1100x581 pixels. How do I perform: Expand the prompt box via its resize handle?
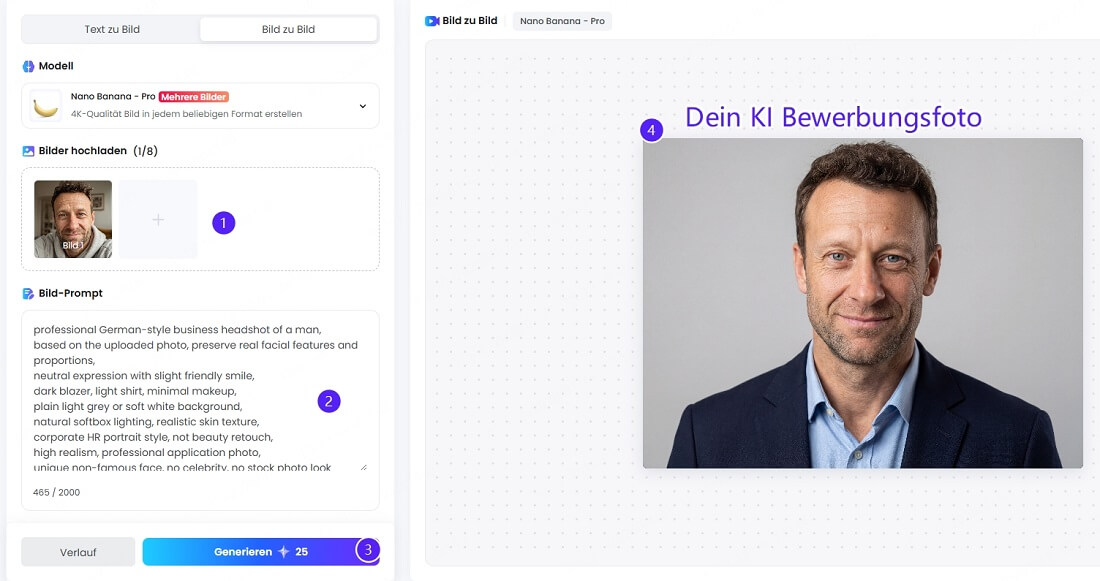[x=363, y=465]
